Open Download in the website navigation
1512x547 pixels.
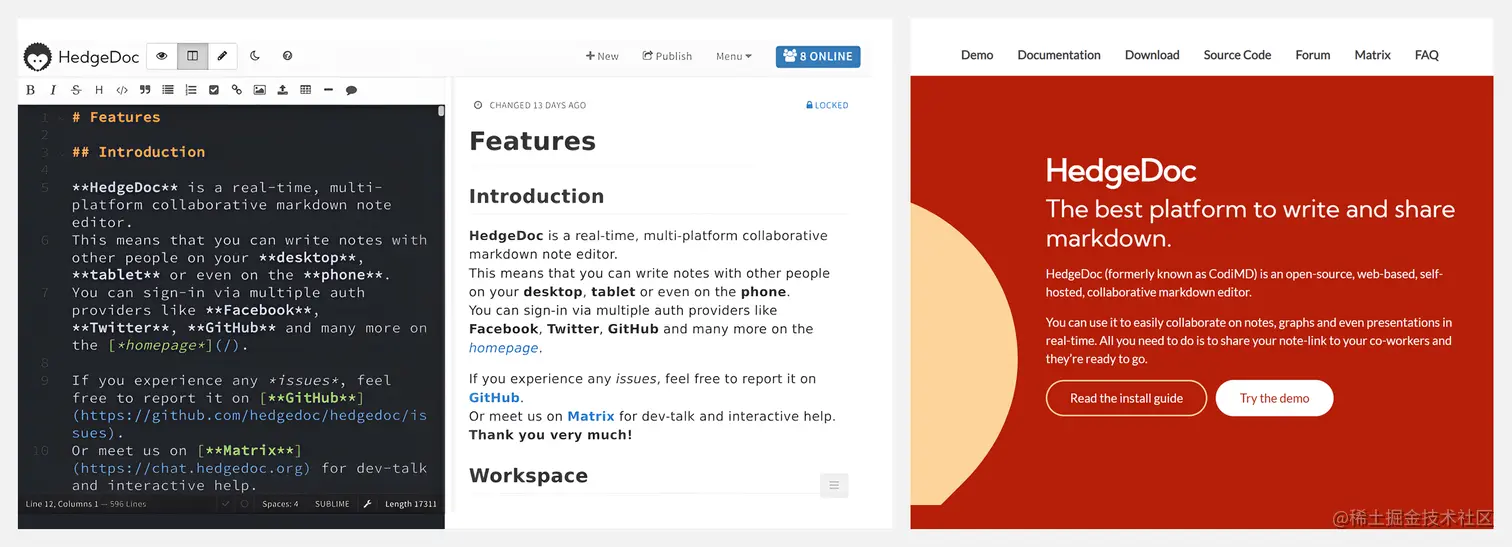point(1152,55)
